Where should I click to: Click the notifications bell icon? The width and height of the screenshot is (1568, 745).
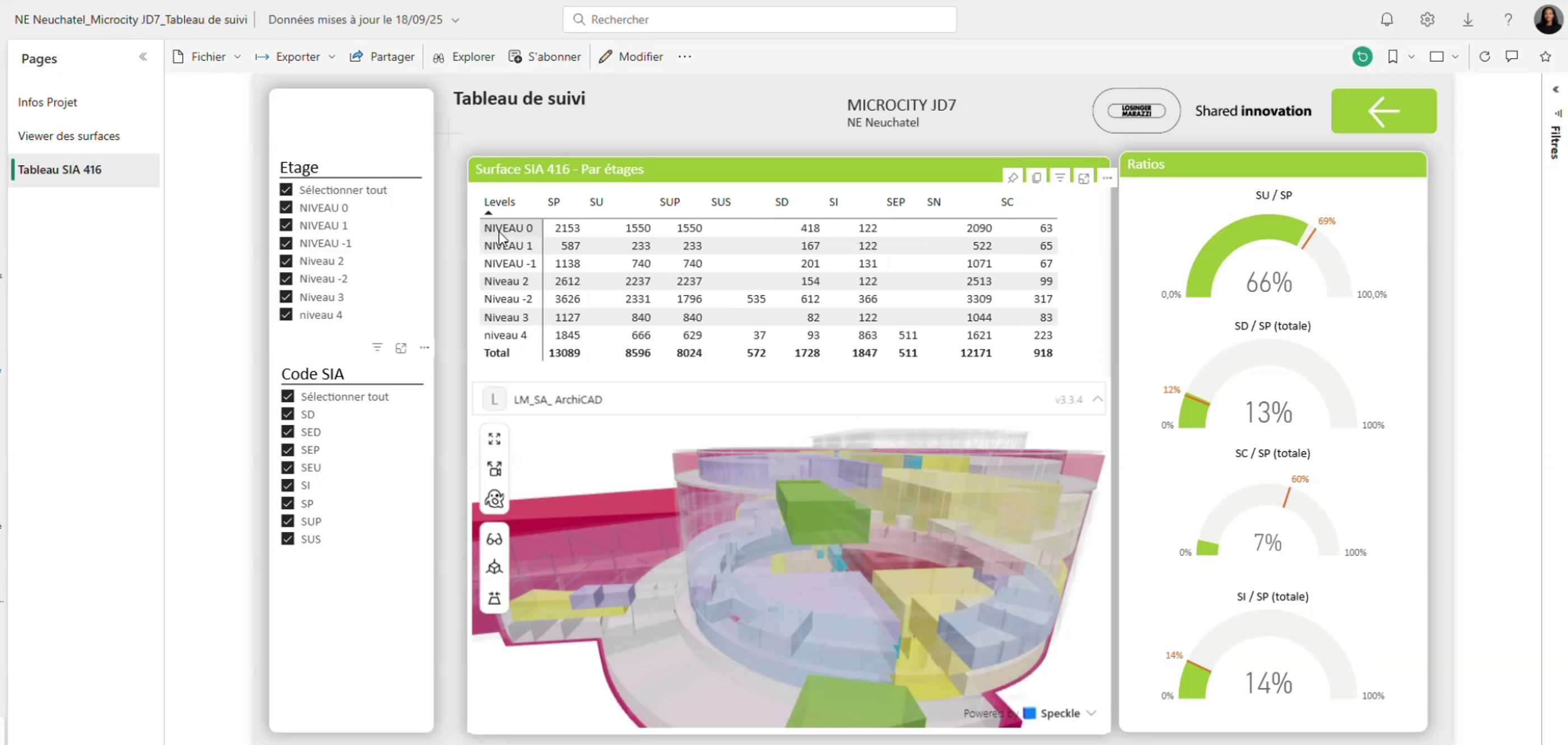1386,20
